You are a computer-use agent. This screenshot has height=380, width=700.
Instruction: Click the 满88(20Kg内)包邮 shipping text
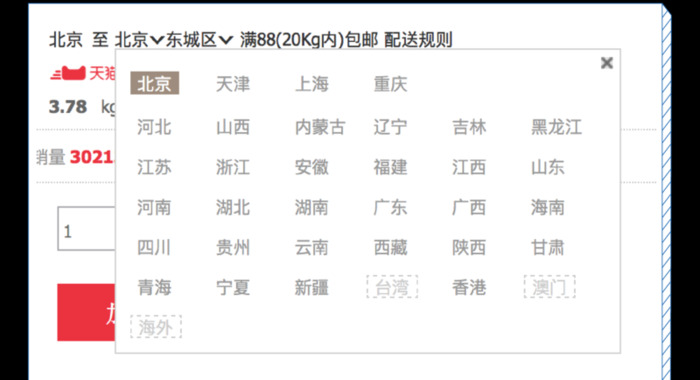pyautogui.click(x=309, y=40)
